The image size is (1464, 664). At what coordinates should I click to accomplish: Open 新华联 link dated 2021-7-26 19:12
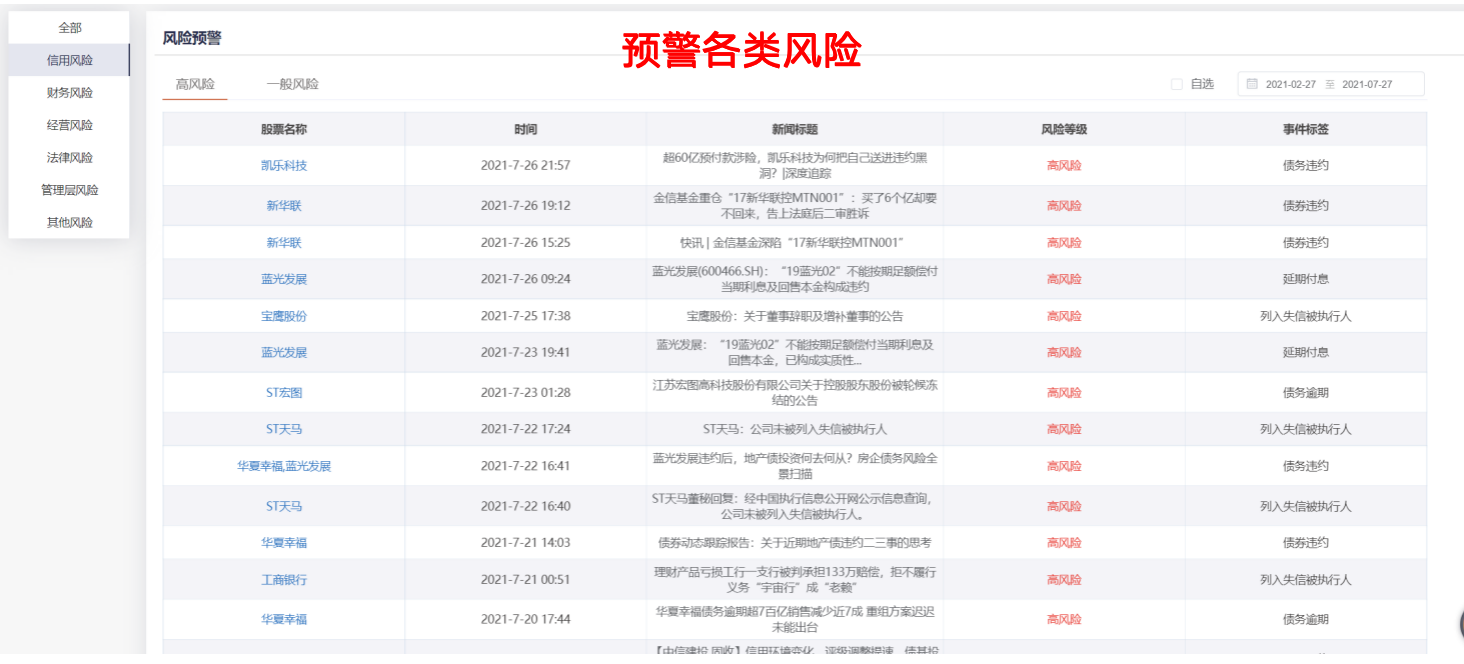tap(284, 206)
